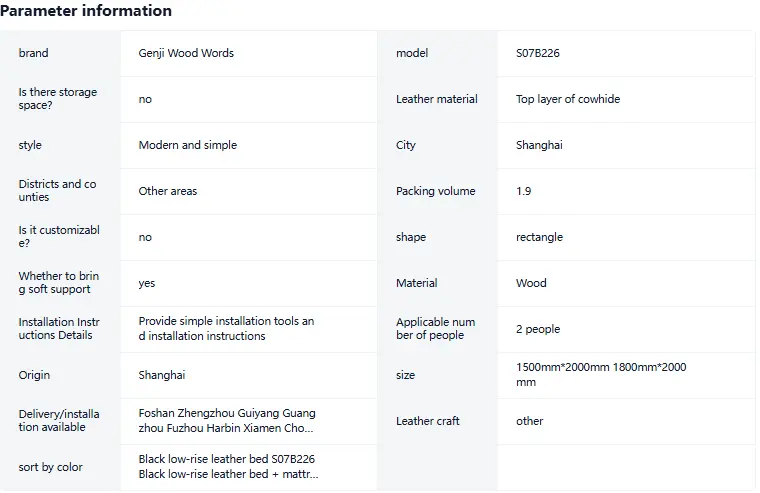Expand the truncated sort by color value
The width and height of the screenshot is (760, 493).
coord(228,466)
